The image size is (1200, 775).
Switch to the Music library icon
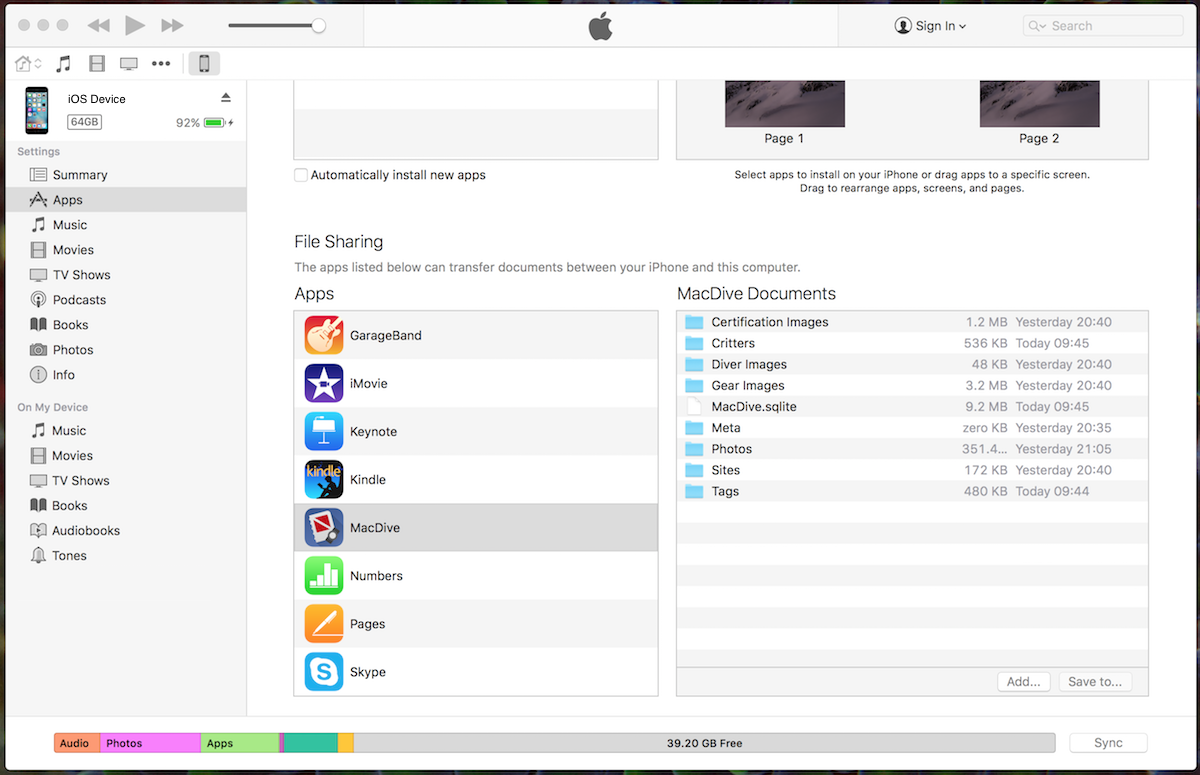(x=63, y=64)
